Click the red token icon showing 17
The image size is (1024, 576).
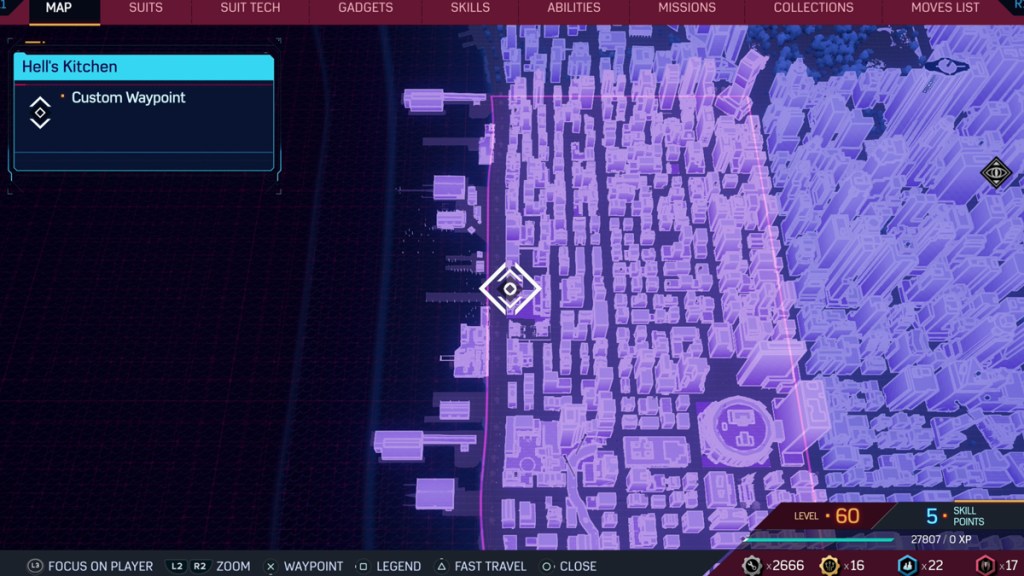coord(985,565)
